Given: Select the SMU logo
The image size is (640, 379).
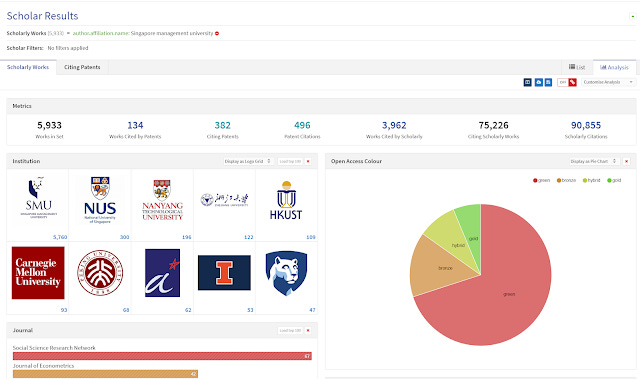Looking at the screenshot, I should coord(38,198).
